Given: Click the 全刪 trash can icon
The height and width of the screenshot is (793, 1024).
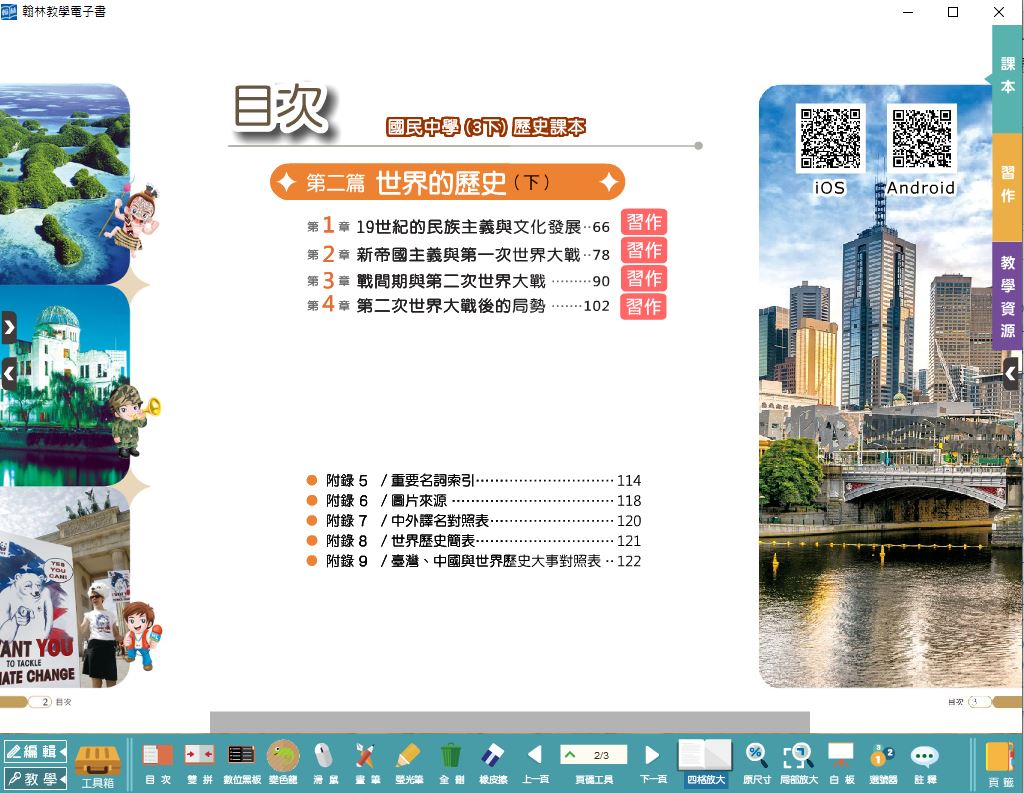Looking at the screenshot, I should 450,761.
